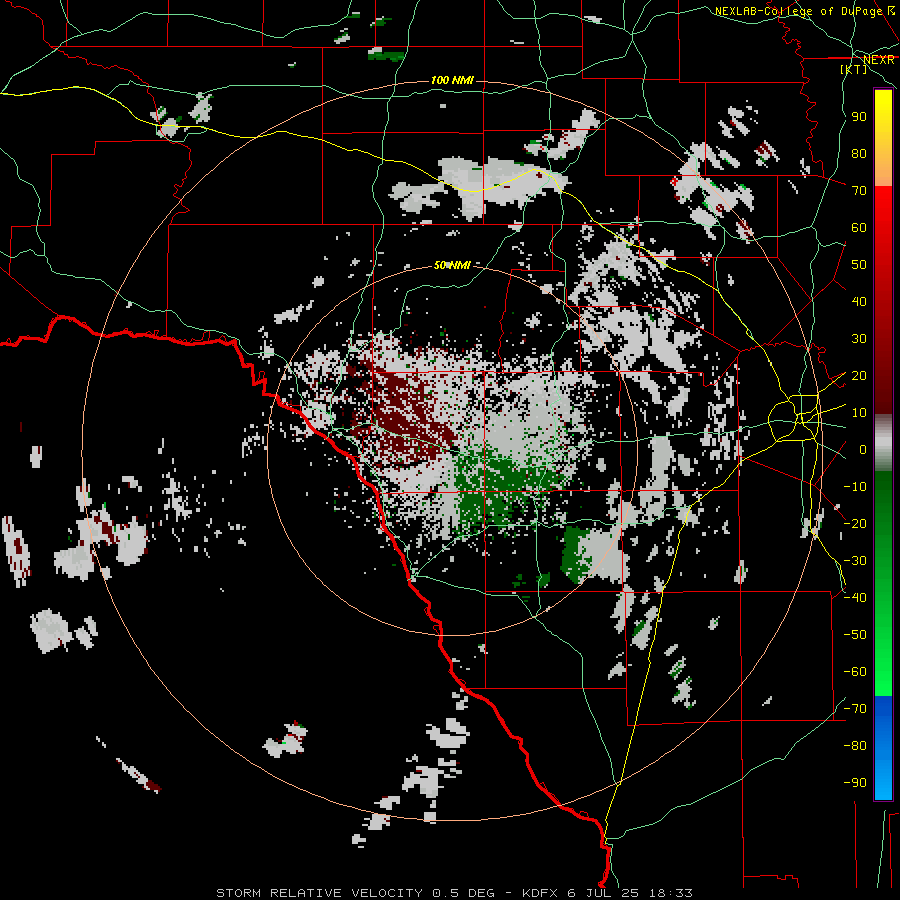This screenshot has height=900, width=900.
Task: Click the 80 value on the velocity scale
Action: tap(859, 154)
